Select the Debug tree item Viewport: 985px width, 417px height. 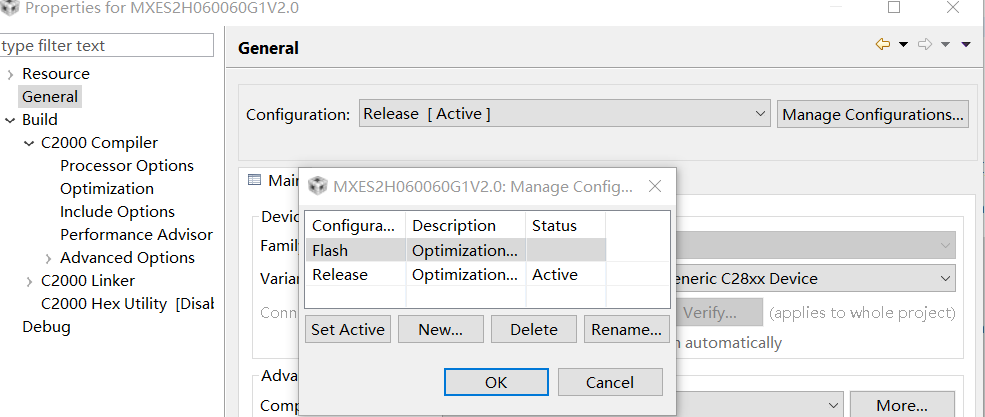[x=47, y=327]
